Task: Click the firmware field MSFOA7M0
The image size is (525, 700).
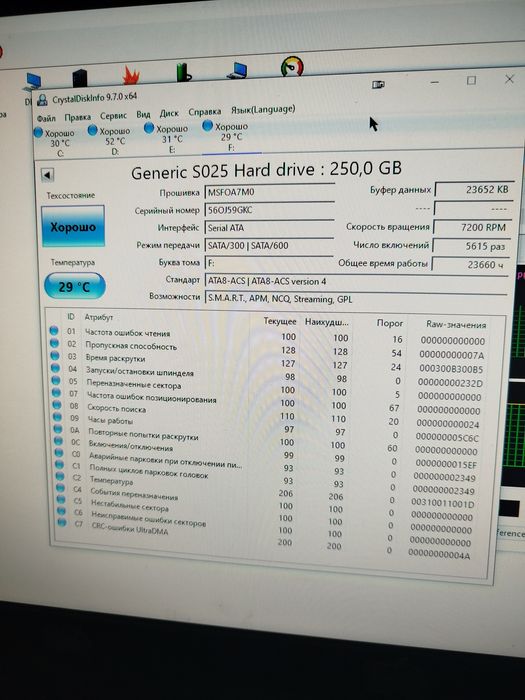Action: point(270,192)
